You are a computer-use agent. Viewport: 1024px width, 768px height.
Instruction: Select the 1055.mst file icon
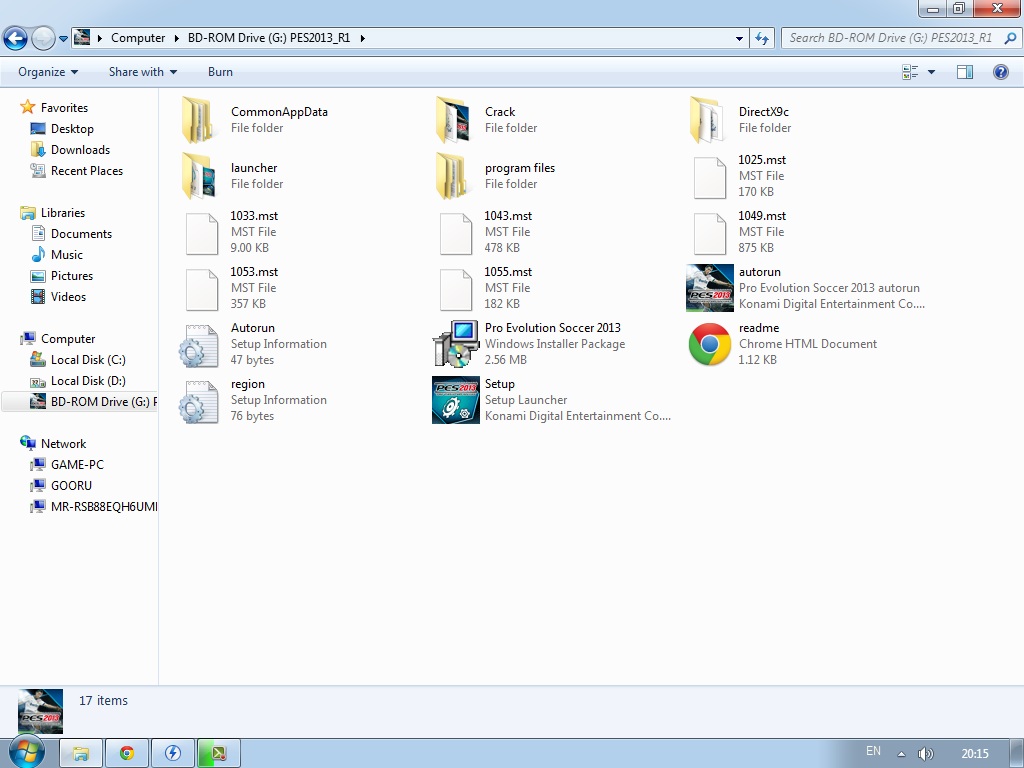coord(456,290)
